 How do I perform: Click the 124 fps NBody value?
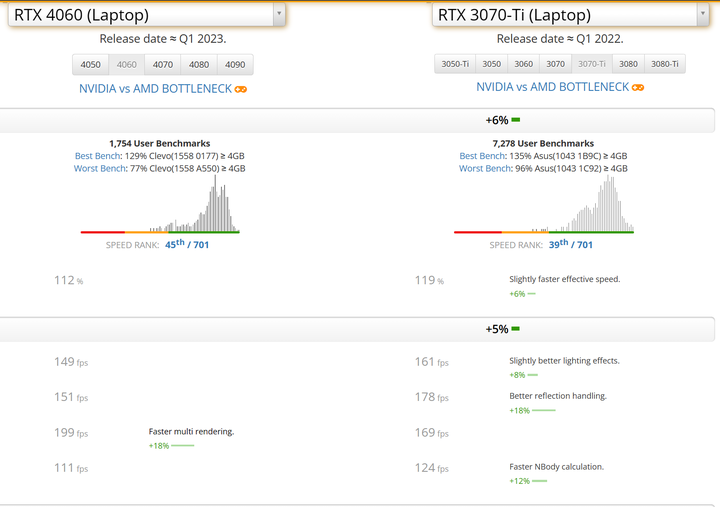[x=432, y=468]
